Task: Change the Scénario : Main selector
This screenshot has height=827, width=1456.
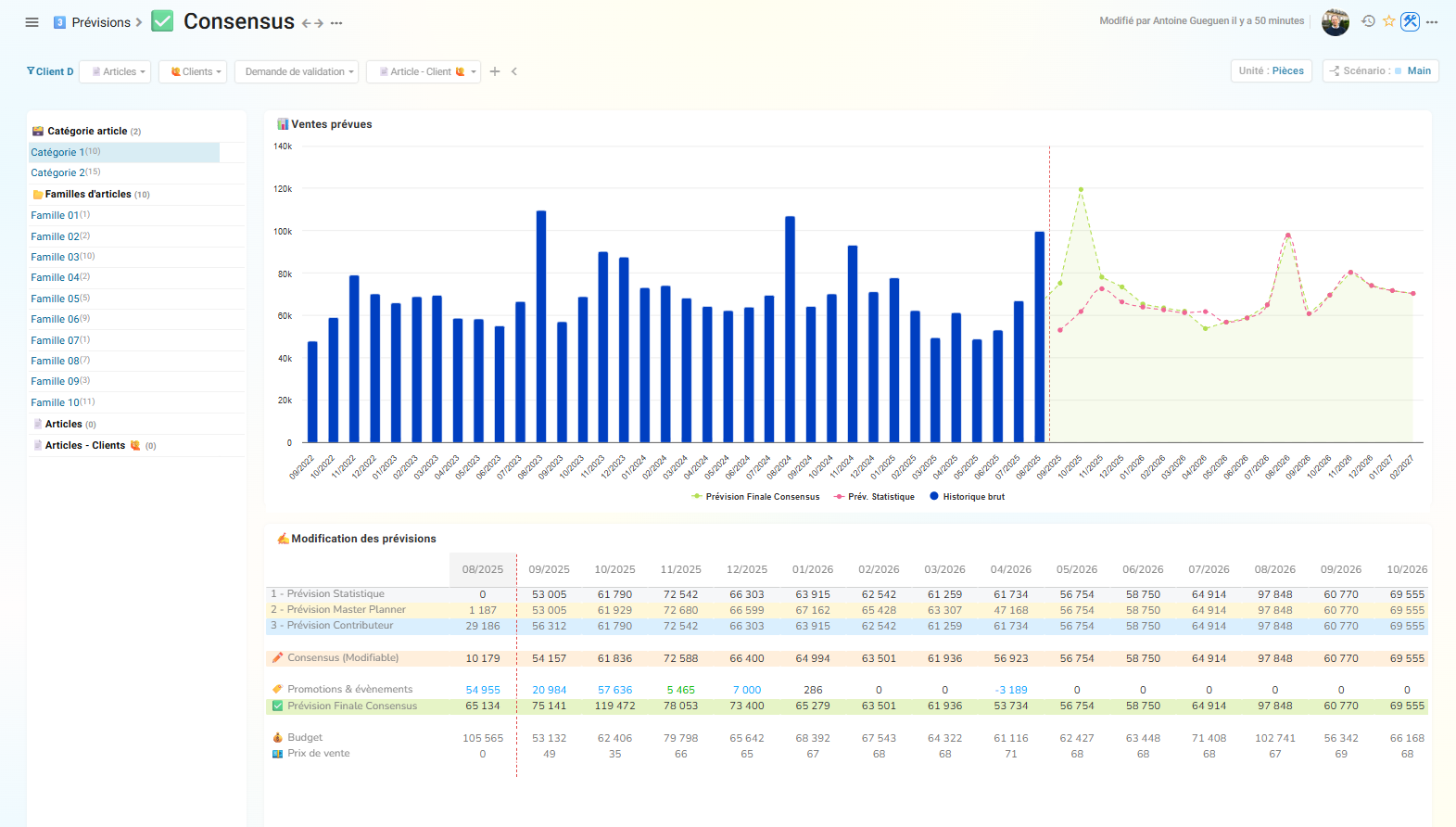Action: [1381, 70]
